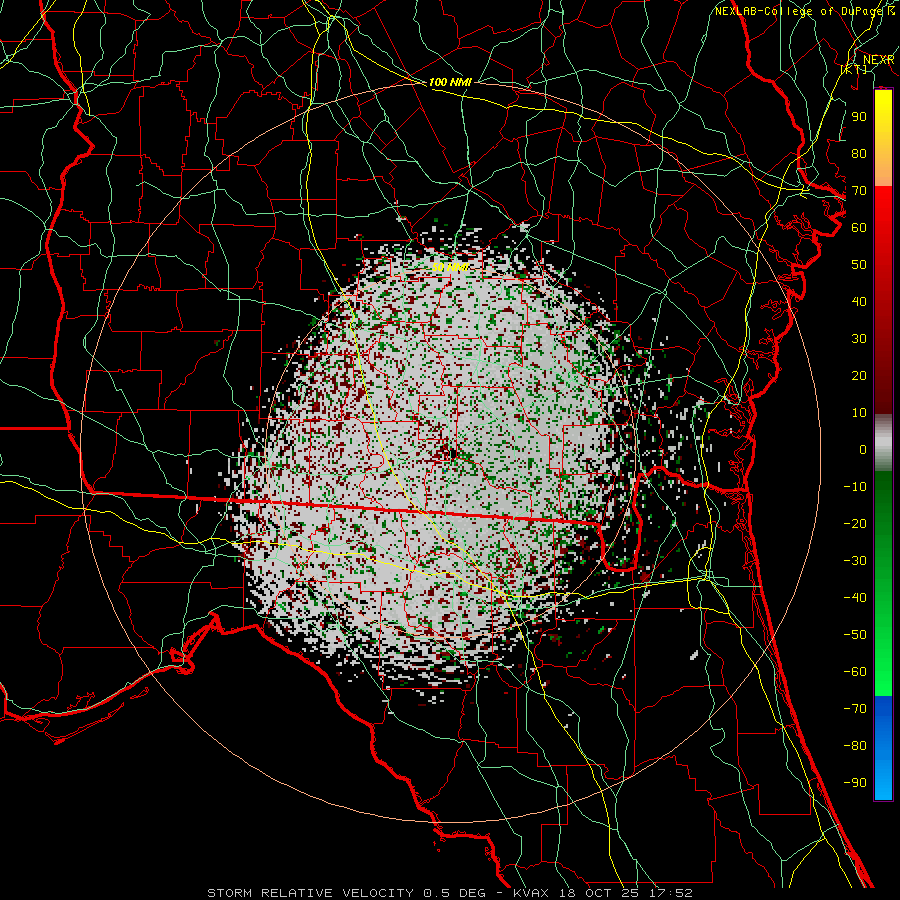Select the 60 tick label on the color scale
The width and height of the screenshot is (900, 900).
coord(859,227)
